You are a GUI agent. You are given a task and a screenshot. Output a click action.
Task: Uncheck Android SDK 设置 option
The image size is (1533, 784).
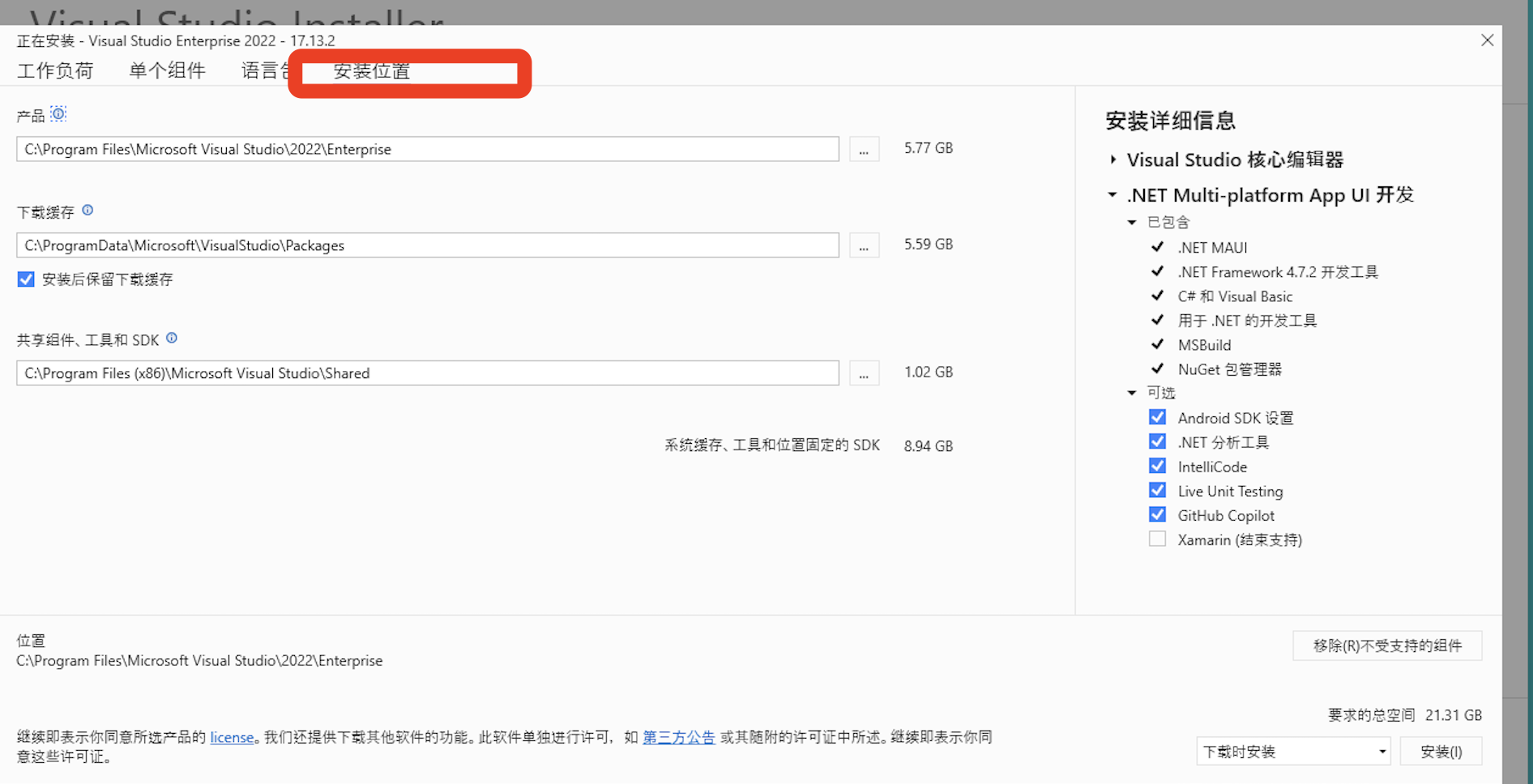coord(1157,418)
